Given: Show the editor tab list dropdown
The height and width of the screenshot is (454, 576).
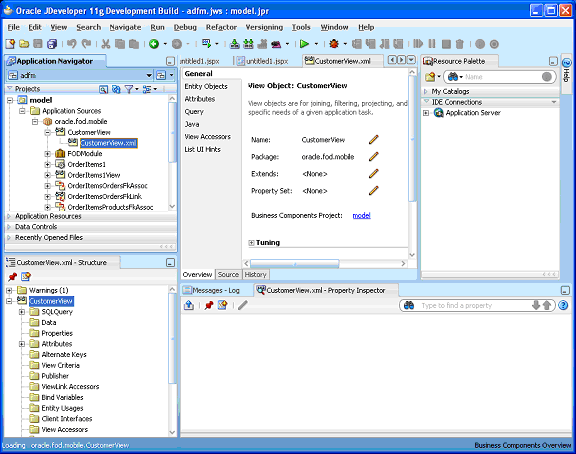Looking at the screenshot, I should click(x=411, y=60).
